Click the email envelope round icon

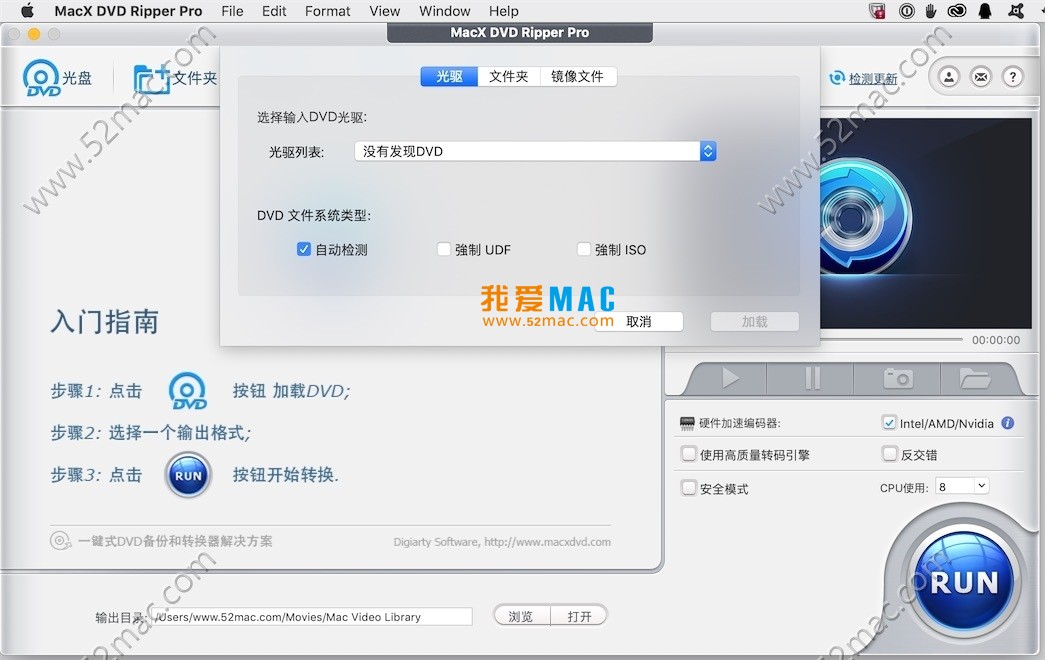tap(981, 77)
